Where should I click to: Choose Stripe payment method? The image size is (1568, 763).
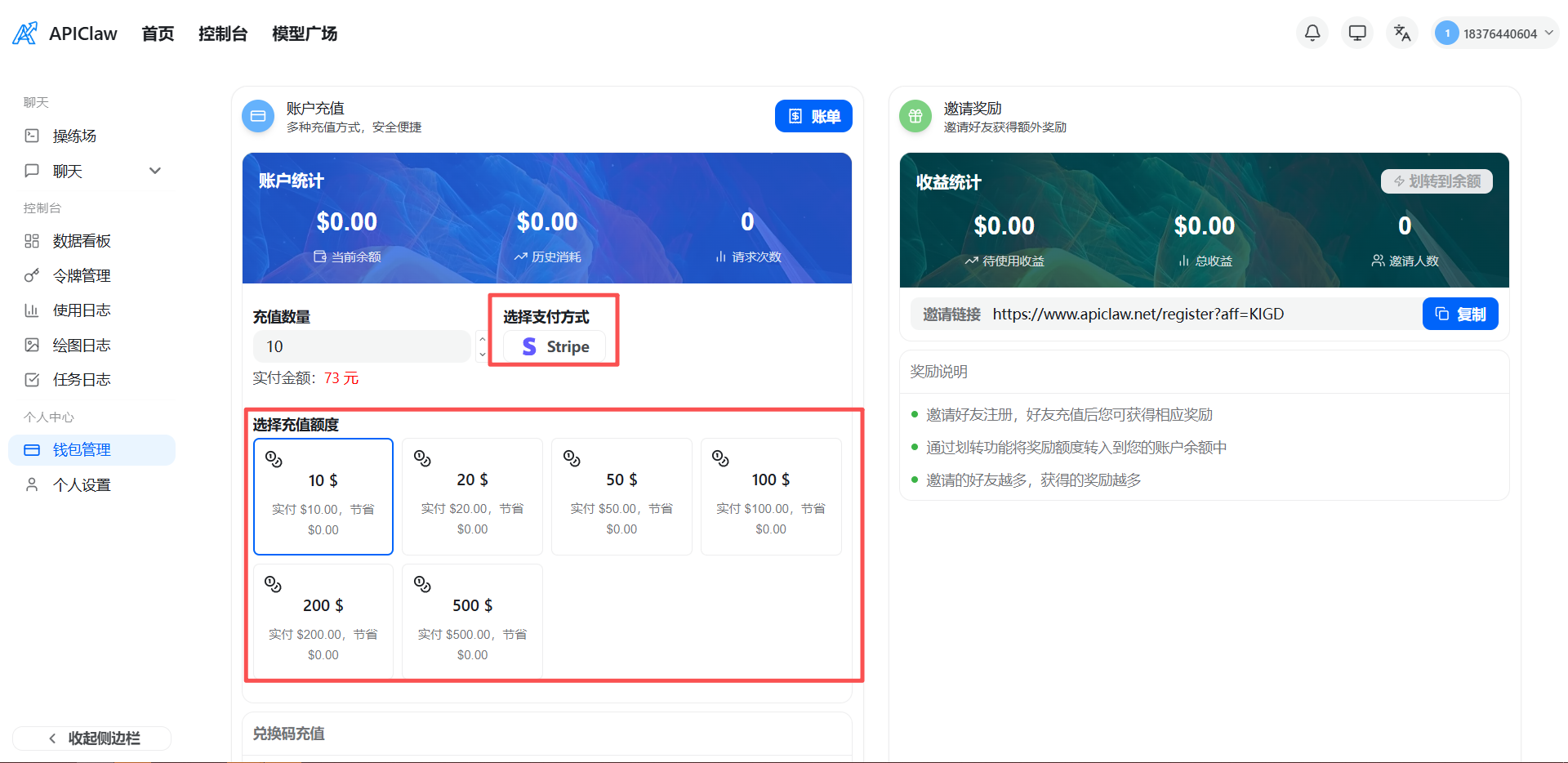click(555, 346)
